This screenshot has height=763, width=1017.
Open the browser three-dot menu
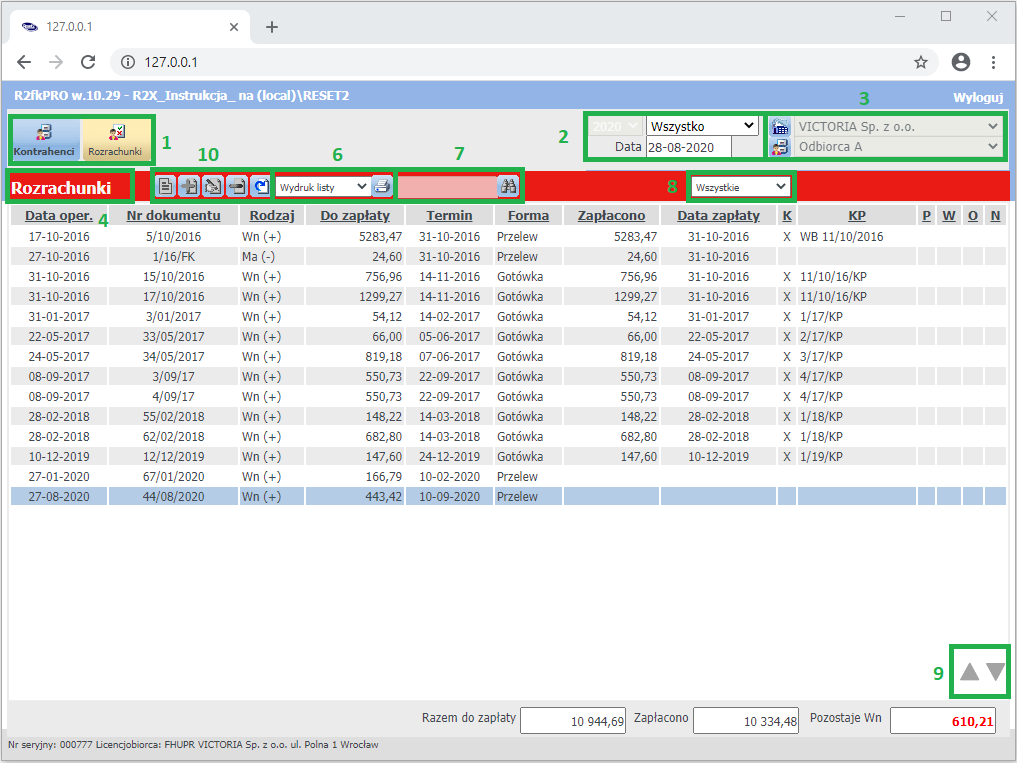coord(993,62)
